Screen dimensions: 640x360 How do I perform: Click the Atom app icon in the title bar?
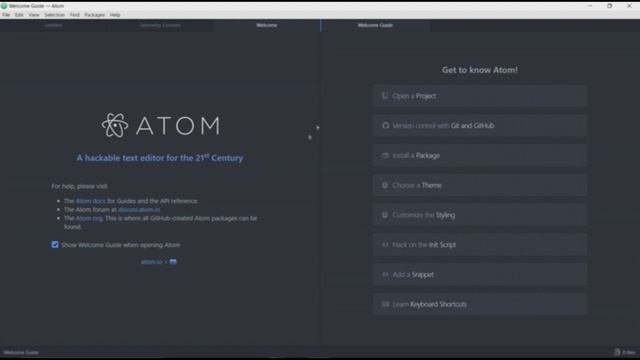[x=4, y=6]
